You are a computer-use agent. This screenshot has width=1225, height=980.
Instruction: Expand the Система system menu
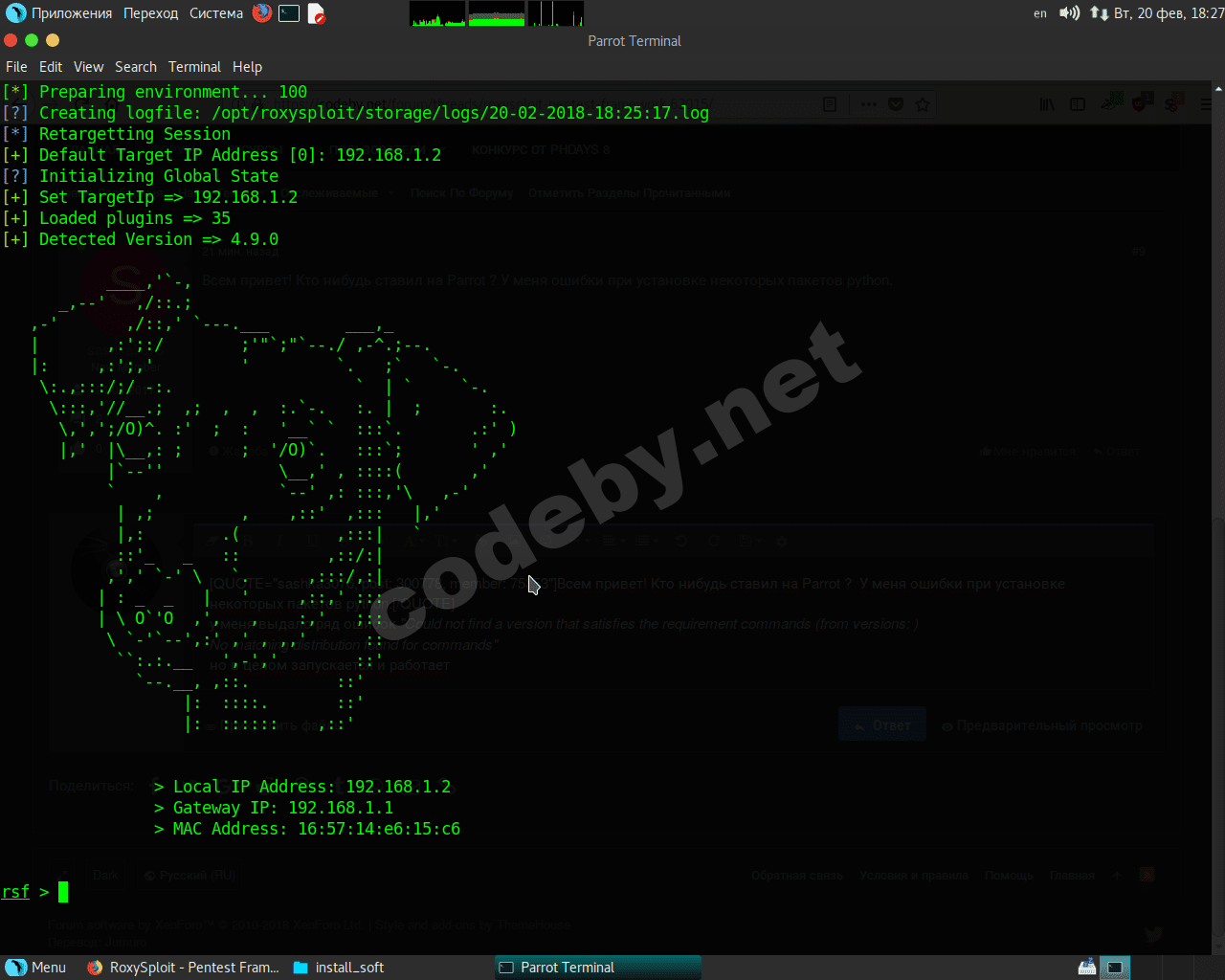point(216,13)
